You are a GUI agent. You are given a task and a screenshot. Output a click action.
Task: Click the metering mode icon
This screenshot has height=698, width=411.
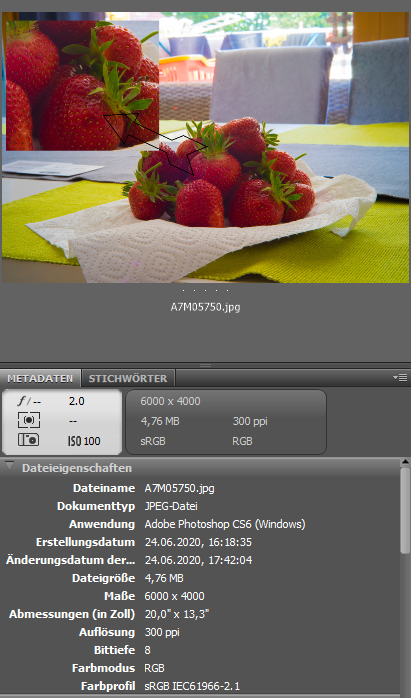point(29,420)
